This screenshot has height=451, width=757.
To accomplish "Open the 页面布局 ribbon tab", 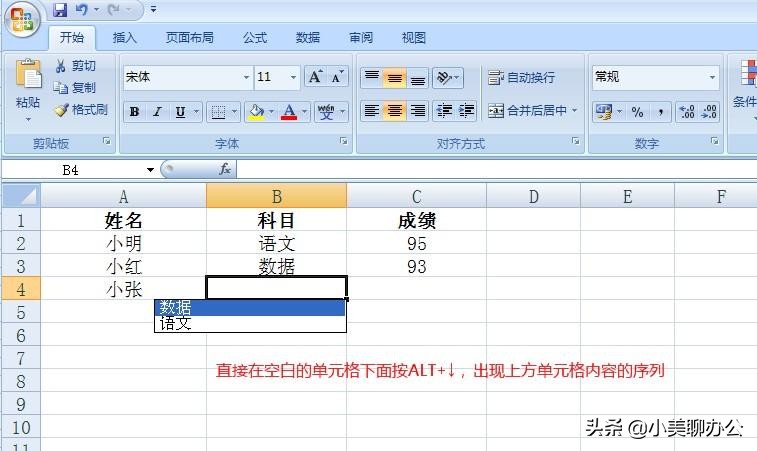I will [x=189, y=38].
